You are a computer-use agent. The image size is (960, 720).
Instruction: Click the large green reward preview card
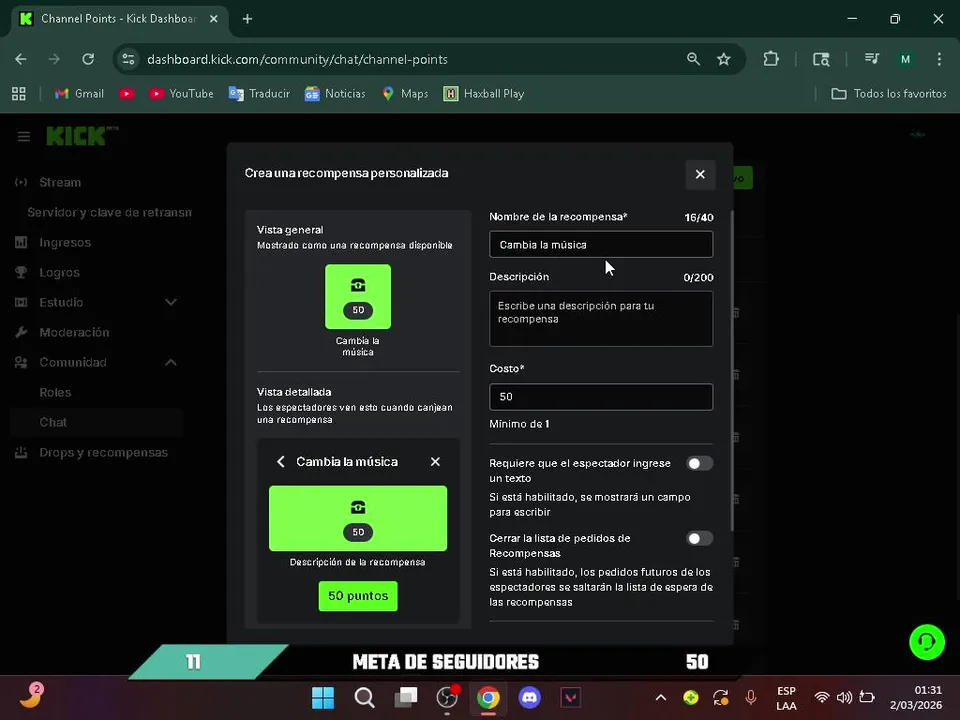pyautogui.click(x=358, y=518)
